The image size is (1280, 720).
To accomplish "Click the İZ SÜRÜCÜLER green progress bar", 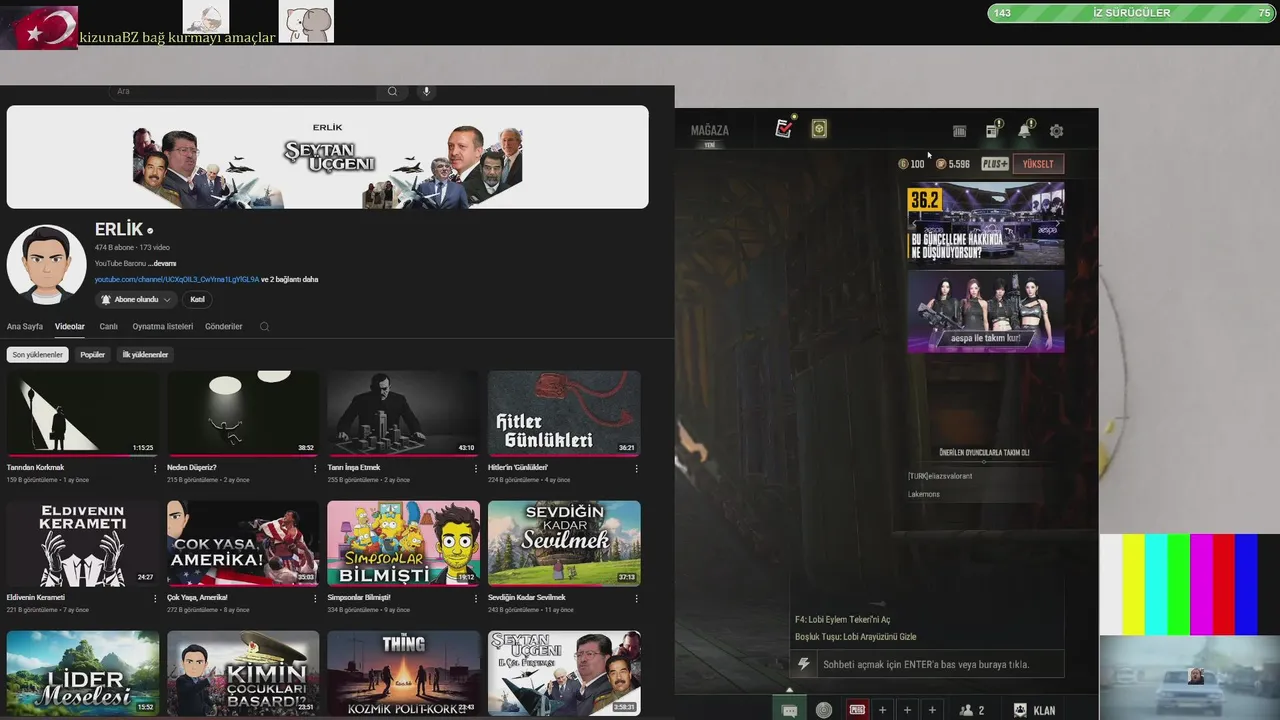I will pos(1131,13).
